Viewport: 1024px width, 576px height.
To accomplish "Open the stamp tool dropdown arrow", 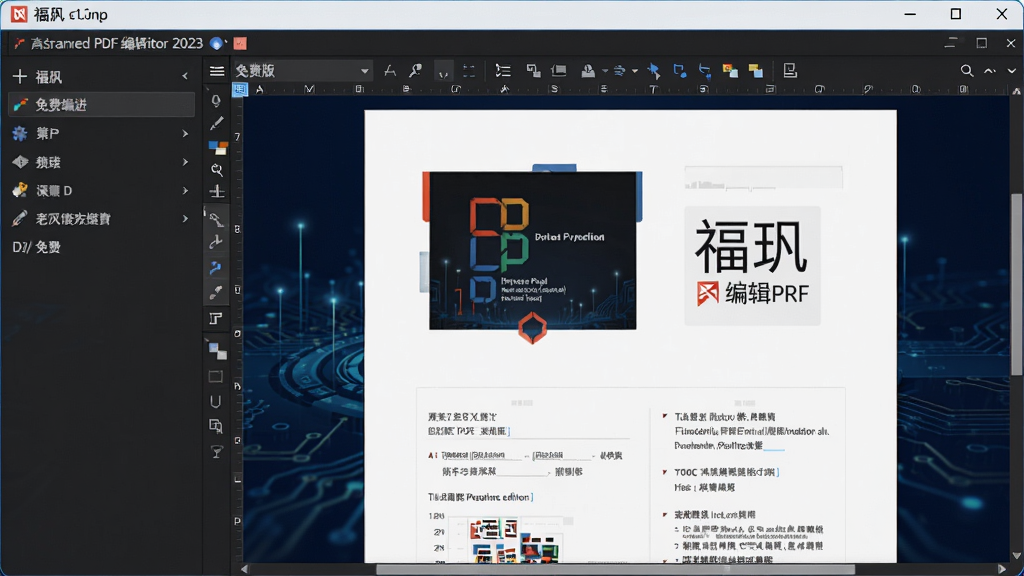I will (x=605, y=71).
